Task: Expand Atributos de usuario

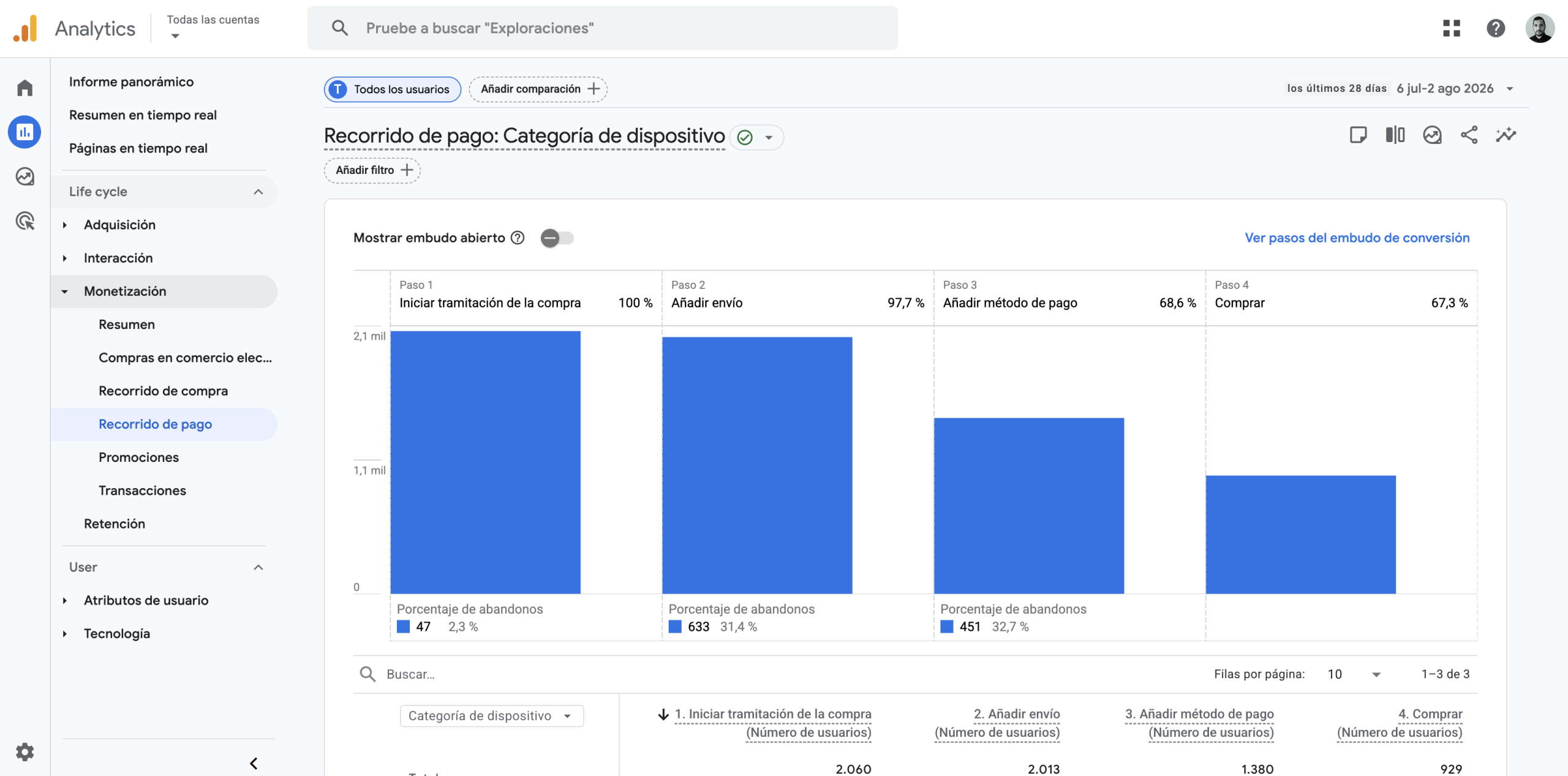Action: (65, 600)
